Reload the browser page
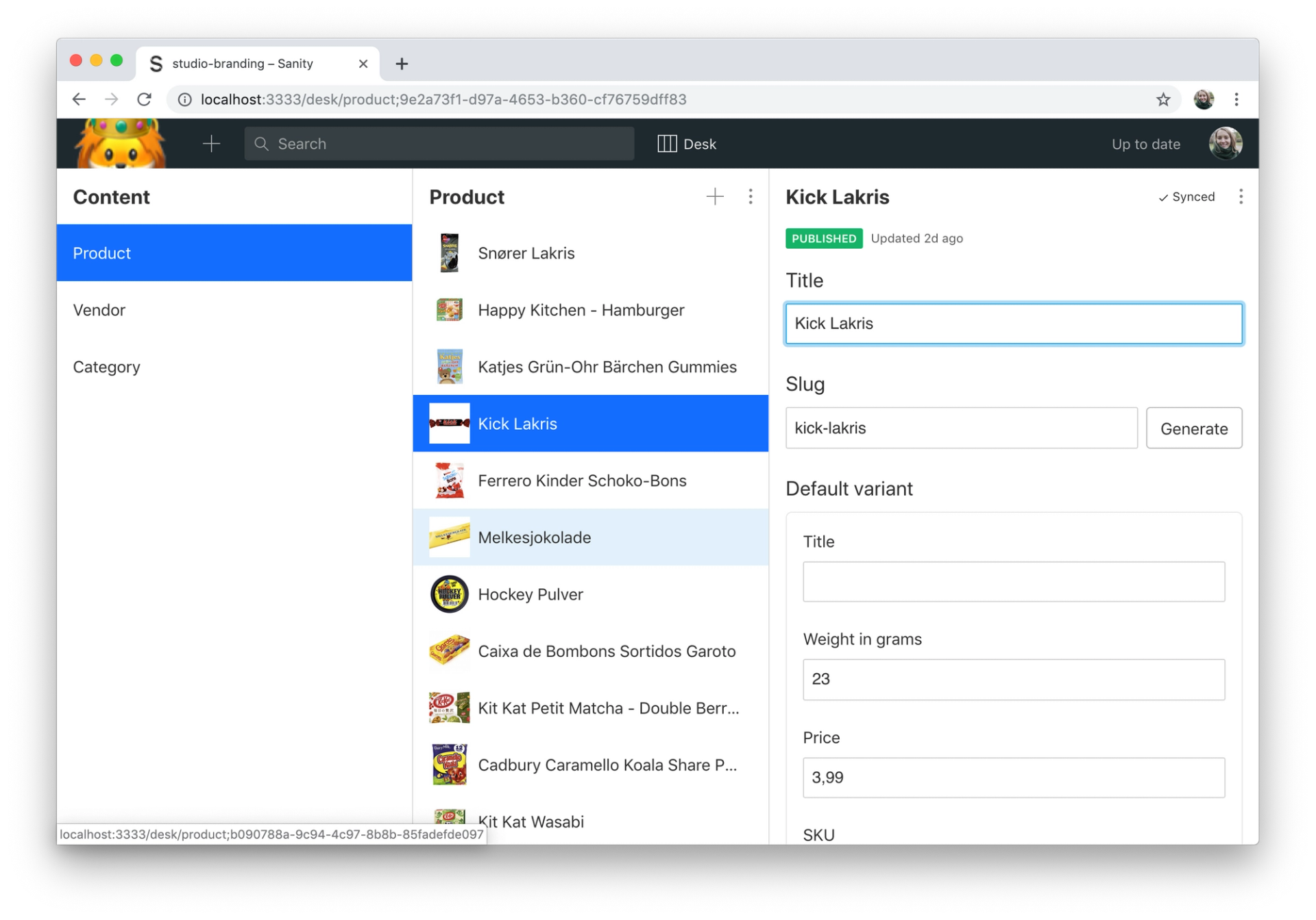 tap(144, 99)
